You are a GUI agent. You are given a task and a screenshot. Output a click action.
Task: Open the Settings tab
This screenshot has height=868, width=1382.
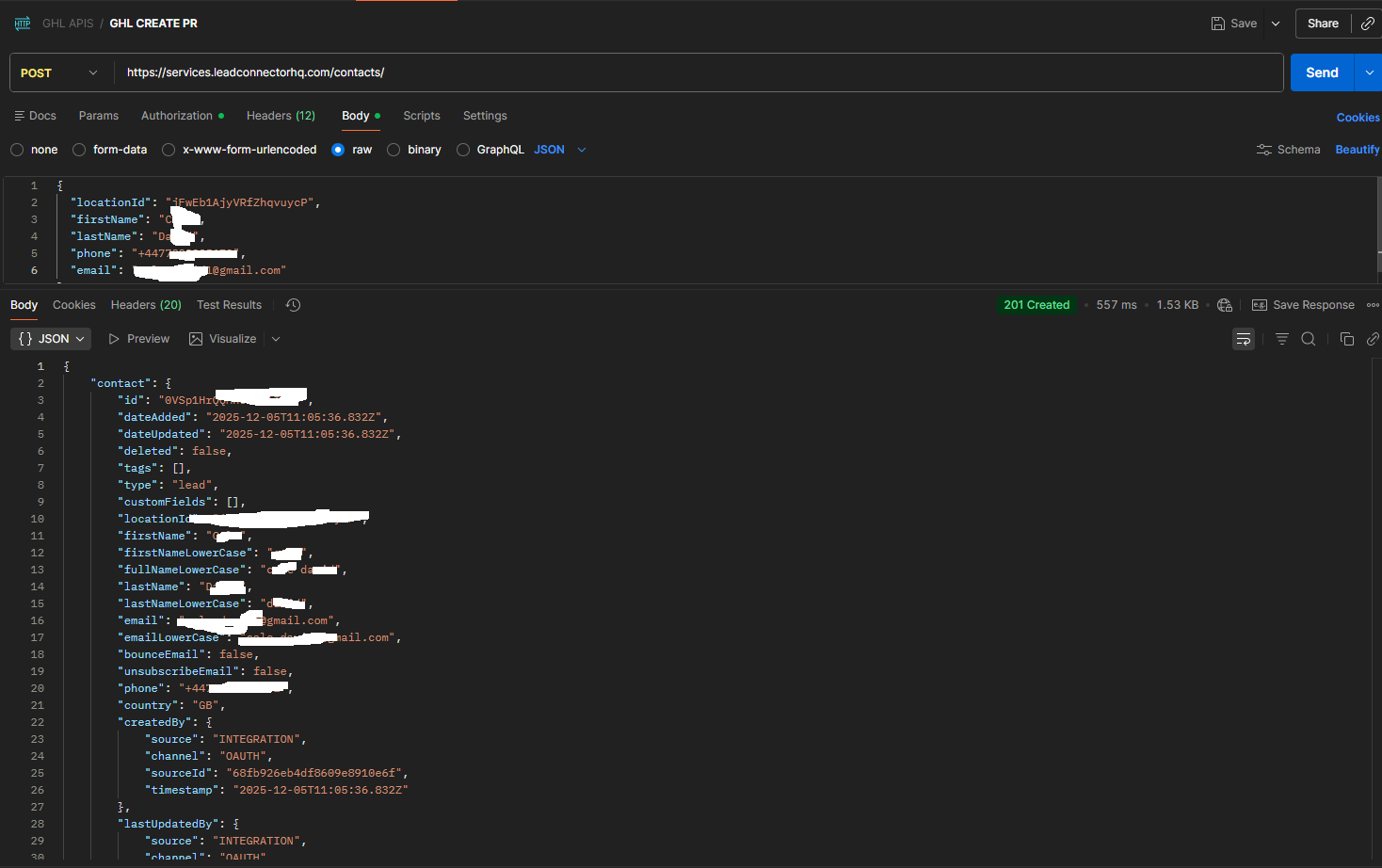(x=485, y=116)
